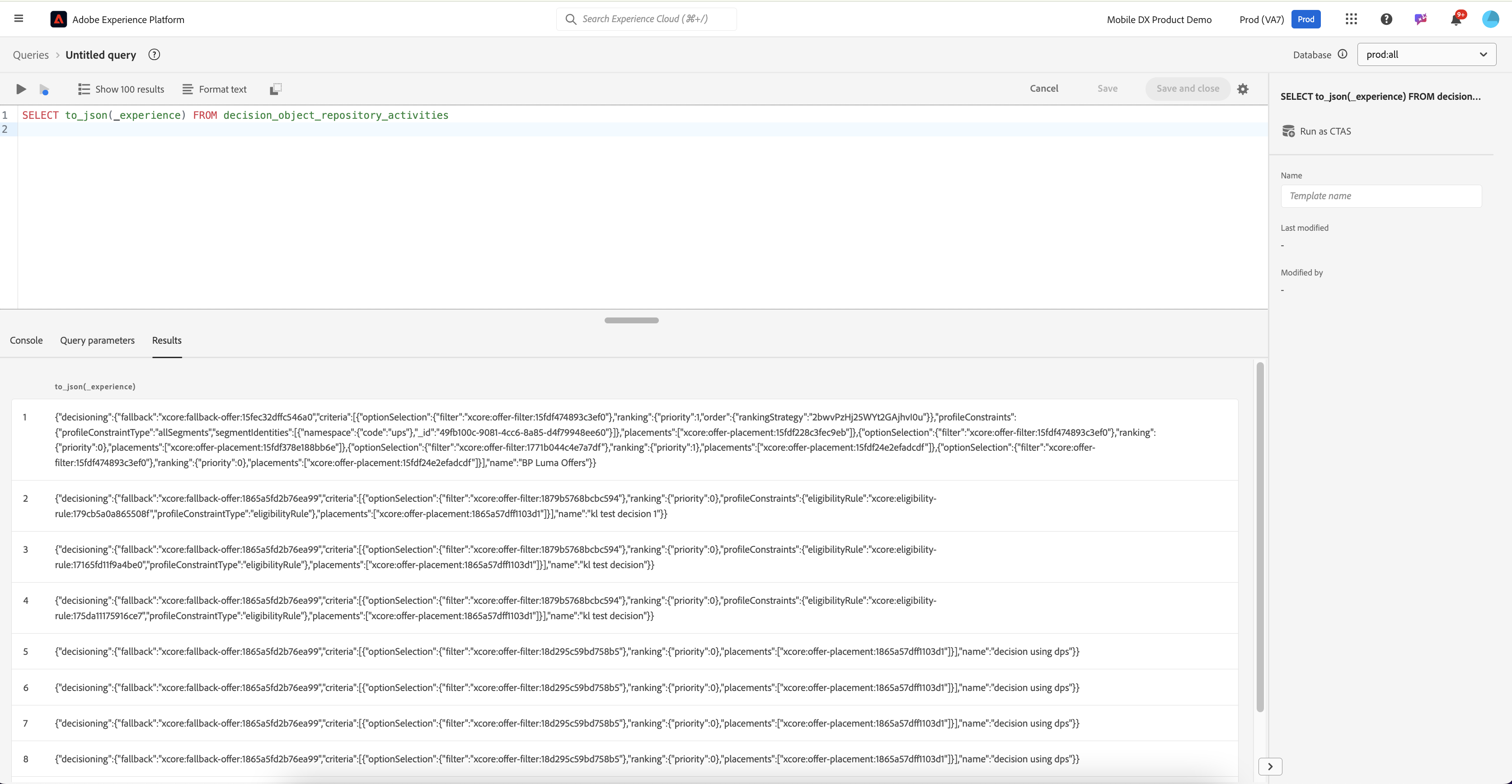1512x784 pixels.
Task: Select result row 6
Action: click(x=625, y=687)
